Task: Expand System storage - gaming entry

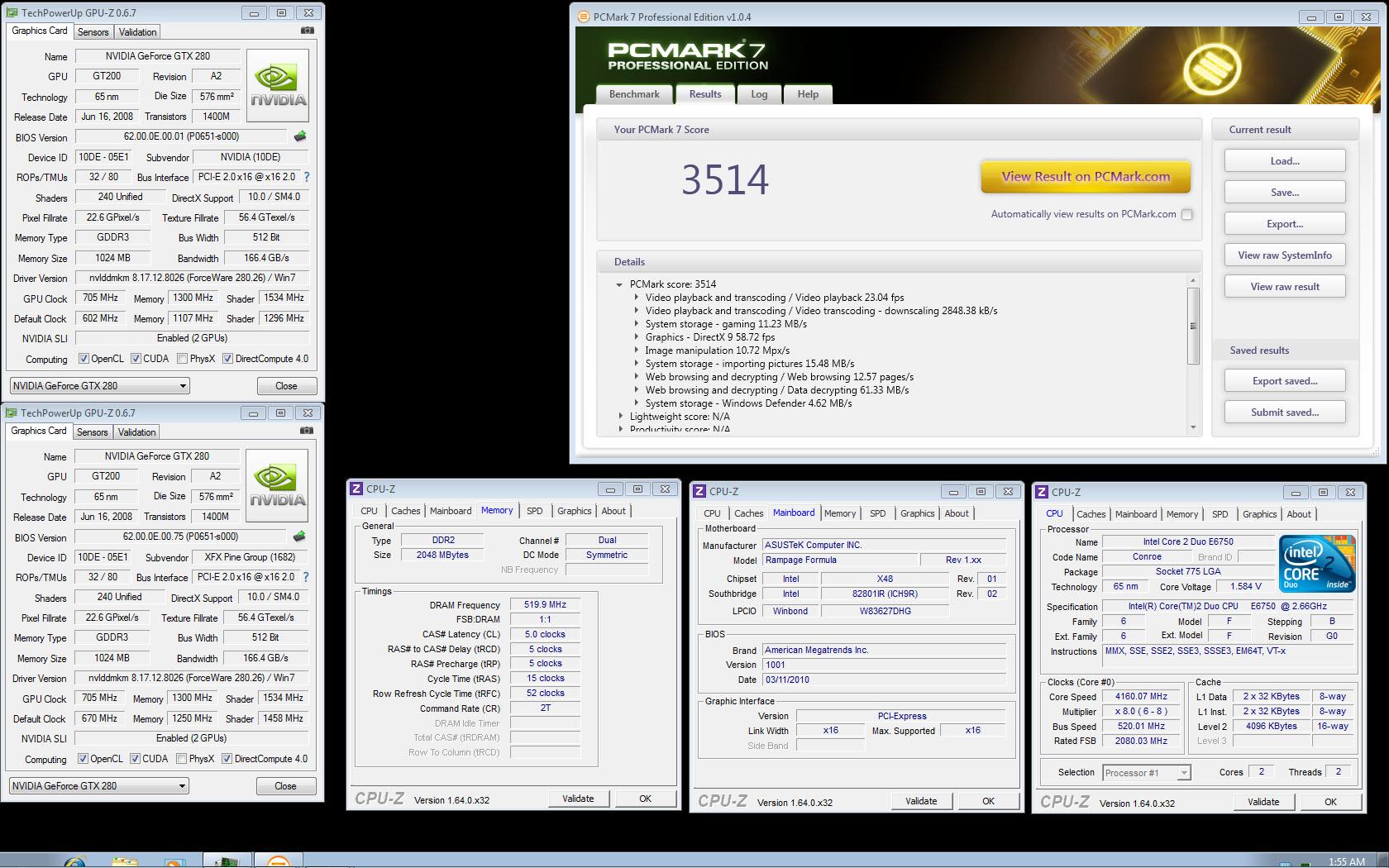Action: pyautogui.click(x=635, y=324)
